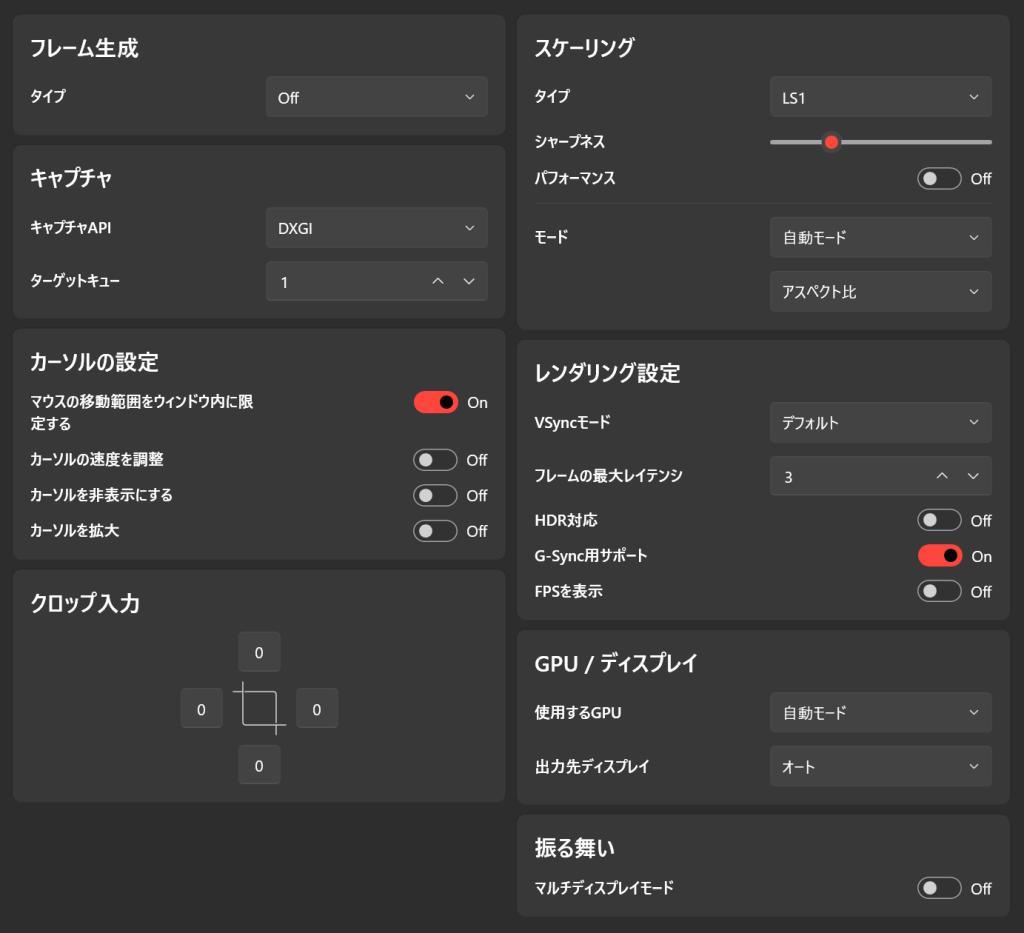This screenshot has width=1024, height=933.
Task: Expand スケーリング タイプ dropdown showing LS1
Action: tap(880, 97)
